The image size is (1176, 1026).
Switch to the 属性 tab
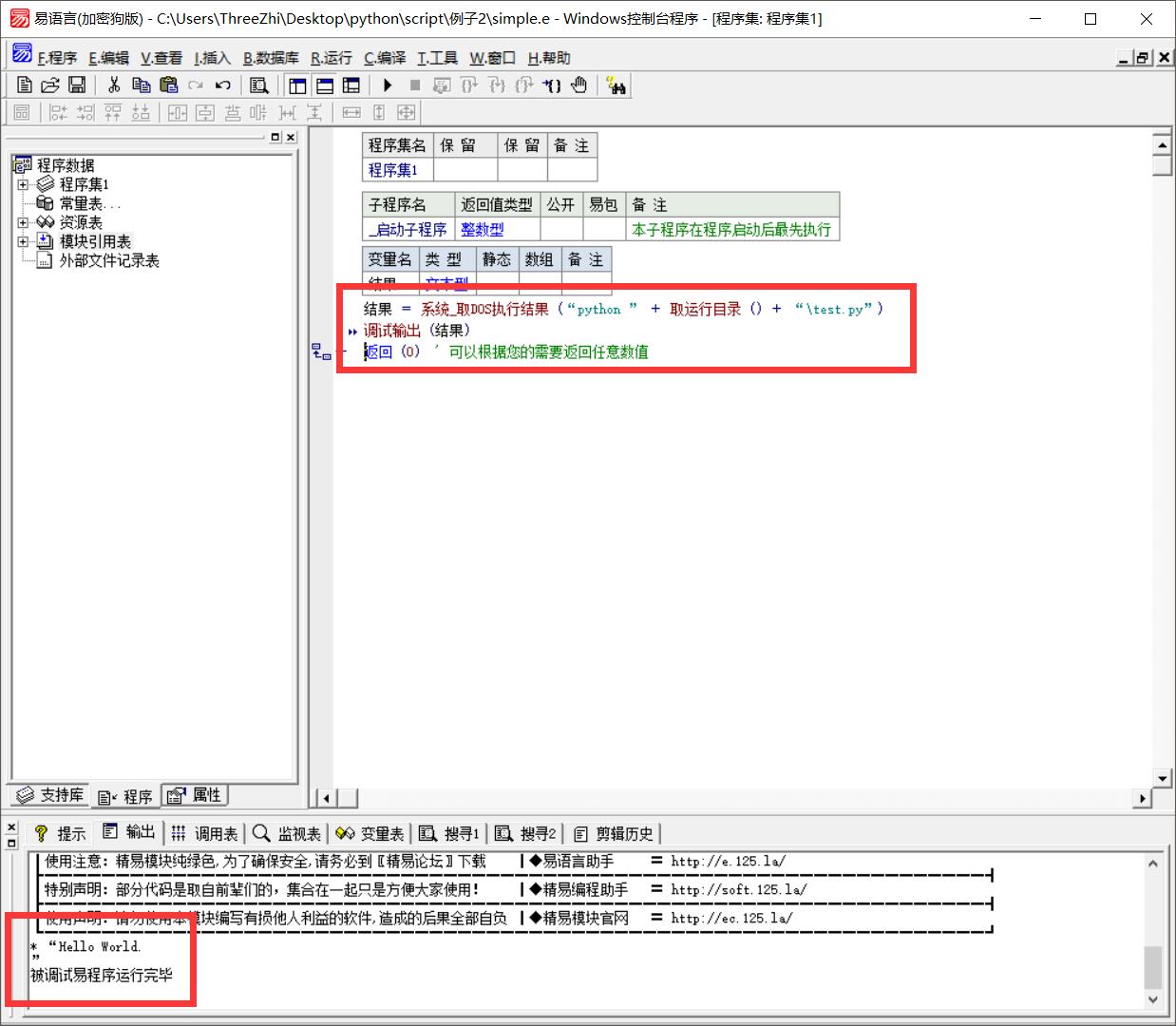pos(195,795)
